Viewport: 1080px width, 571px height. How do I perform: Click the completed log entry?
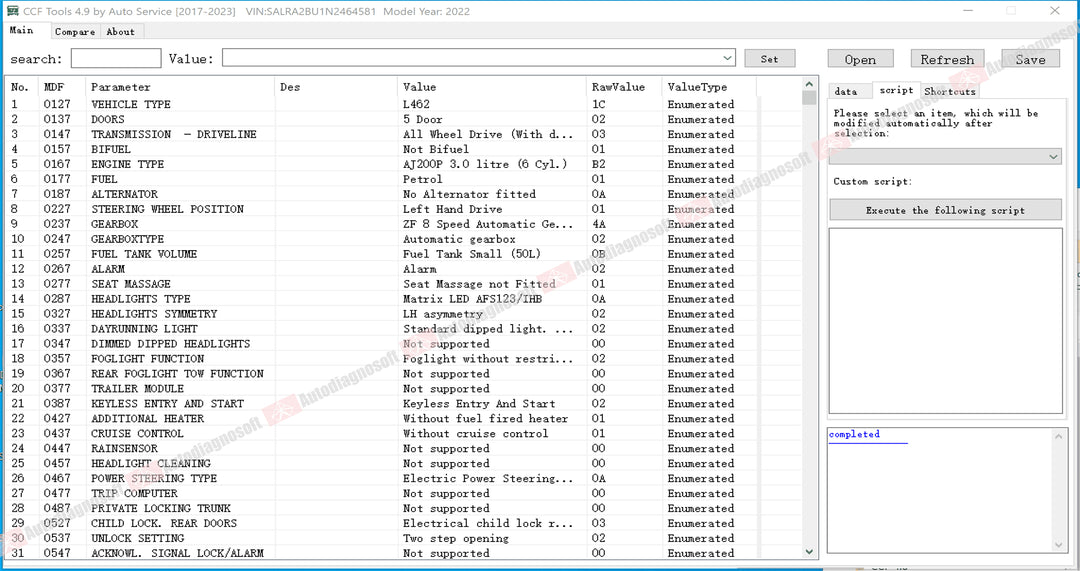[x=854, y=434]
